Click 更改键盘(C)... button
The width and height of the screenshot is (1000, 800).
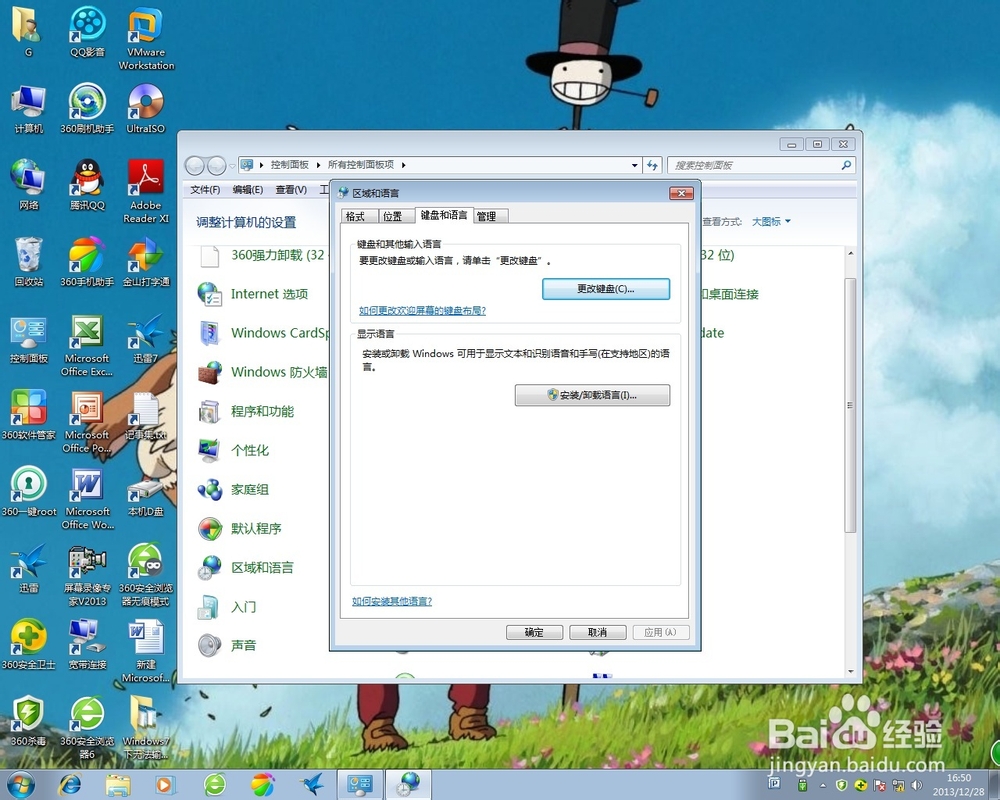click(x=606, y=289)
